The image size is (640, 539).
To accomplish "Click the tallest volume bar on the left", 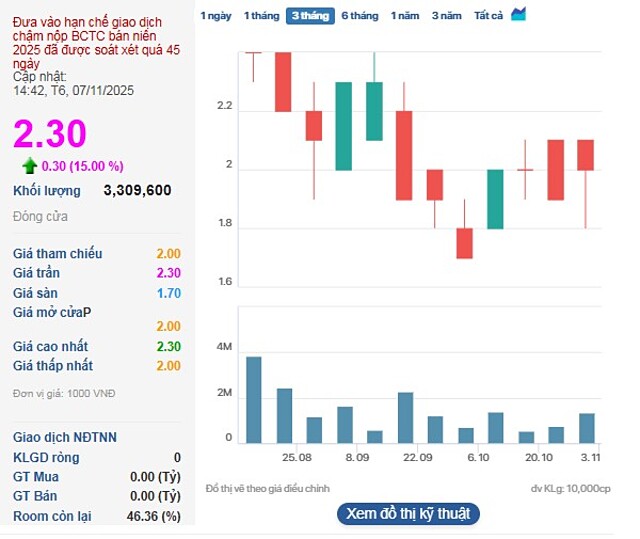I will [x=253, y=399].
